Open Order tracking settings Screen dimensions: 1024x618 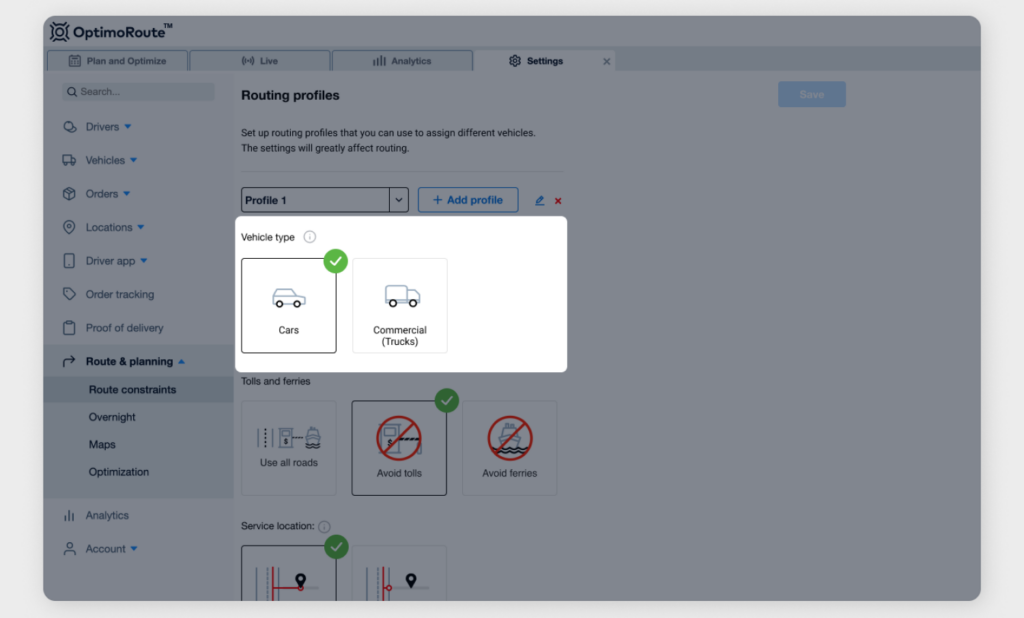tap(120, 295)
